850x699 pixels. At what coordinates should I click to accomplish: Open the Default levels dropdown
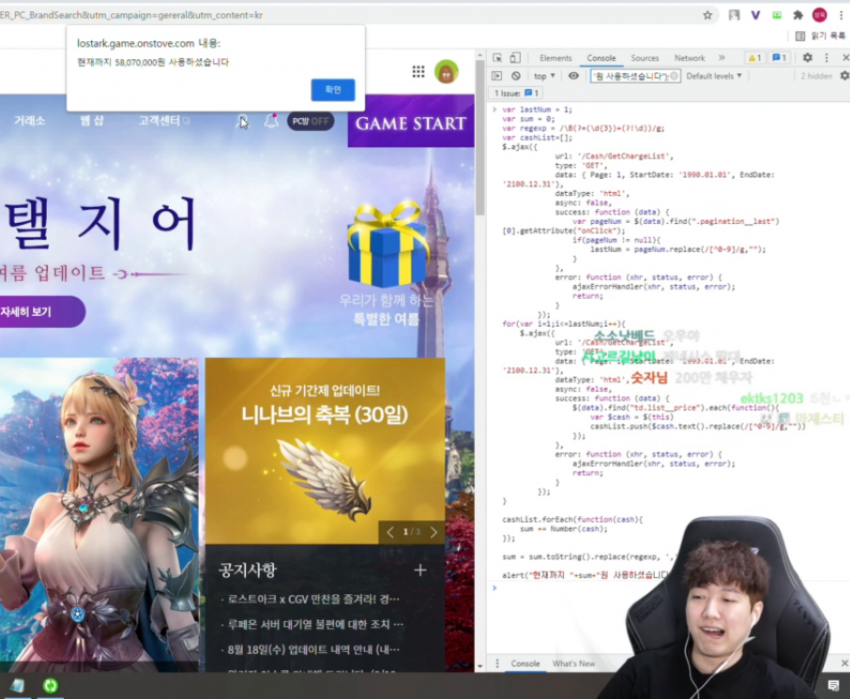click(x=714, y=76)
